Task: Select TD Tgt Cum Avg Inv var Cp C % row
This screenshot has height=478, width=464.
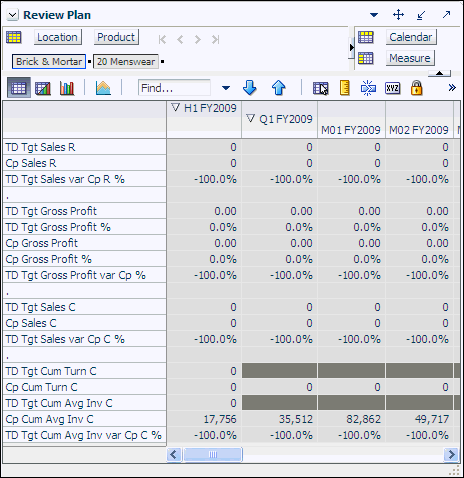Action: click(x=85, y=435)
